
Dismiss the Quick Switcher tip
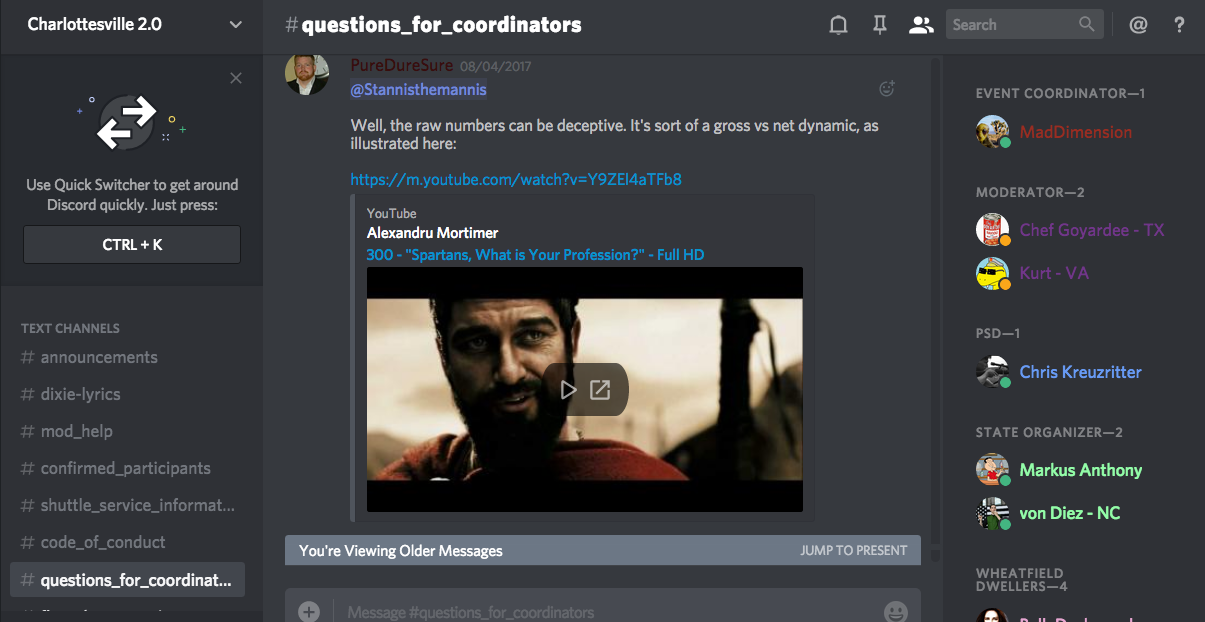(x=236, y=78)
